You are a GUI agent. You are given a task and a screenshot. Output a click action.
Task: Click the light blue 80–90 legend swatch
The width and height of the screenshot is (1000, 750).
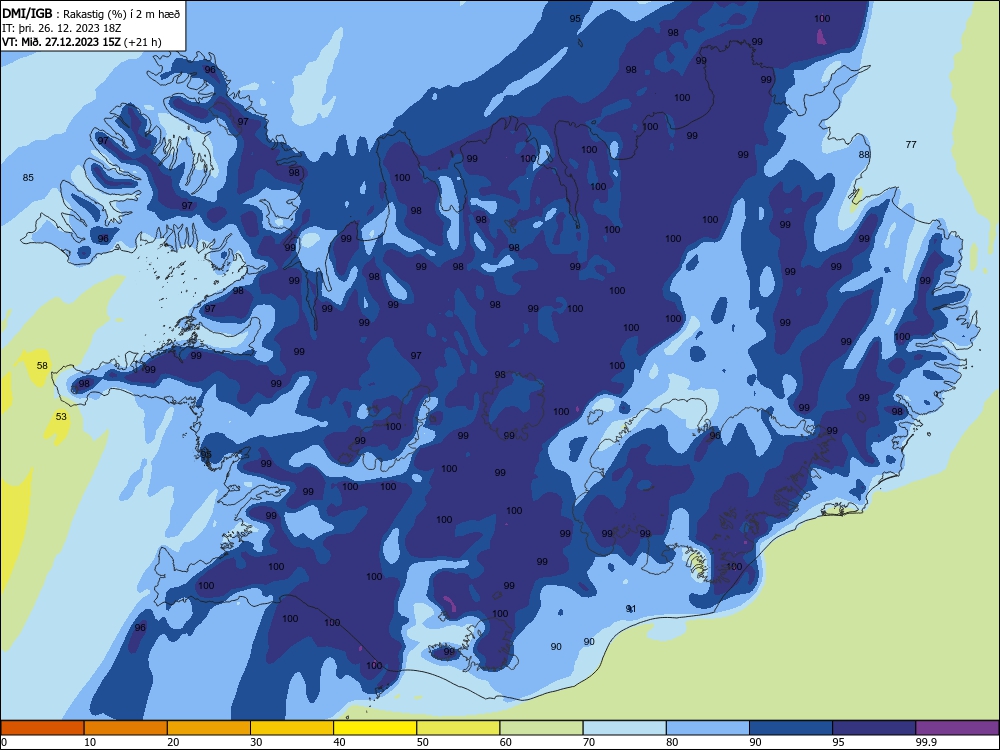click(x=708, y=728)
